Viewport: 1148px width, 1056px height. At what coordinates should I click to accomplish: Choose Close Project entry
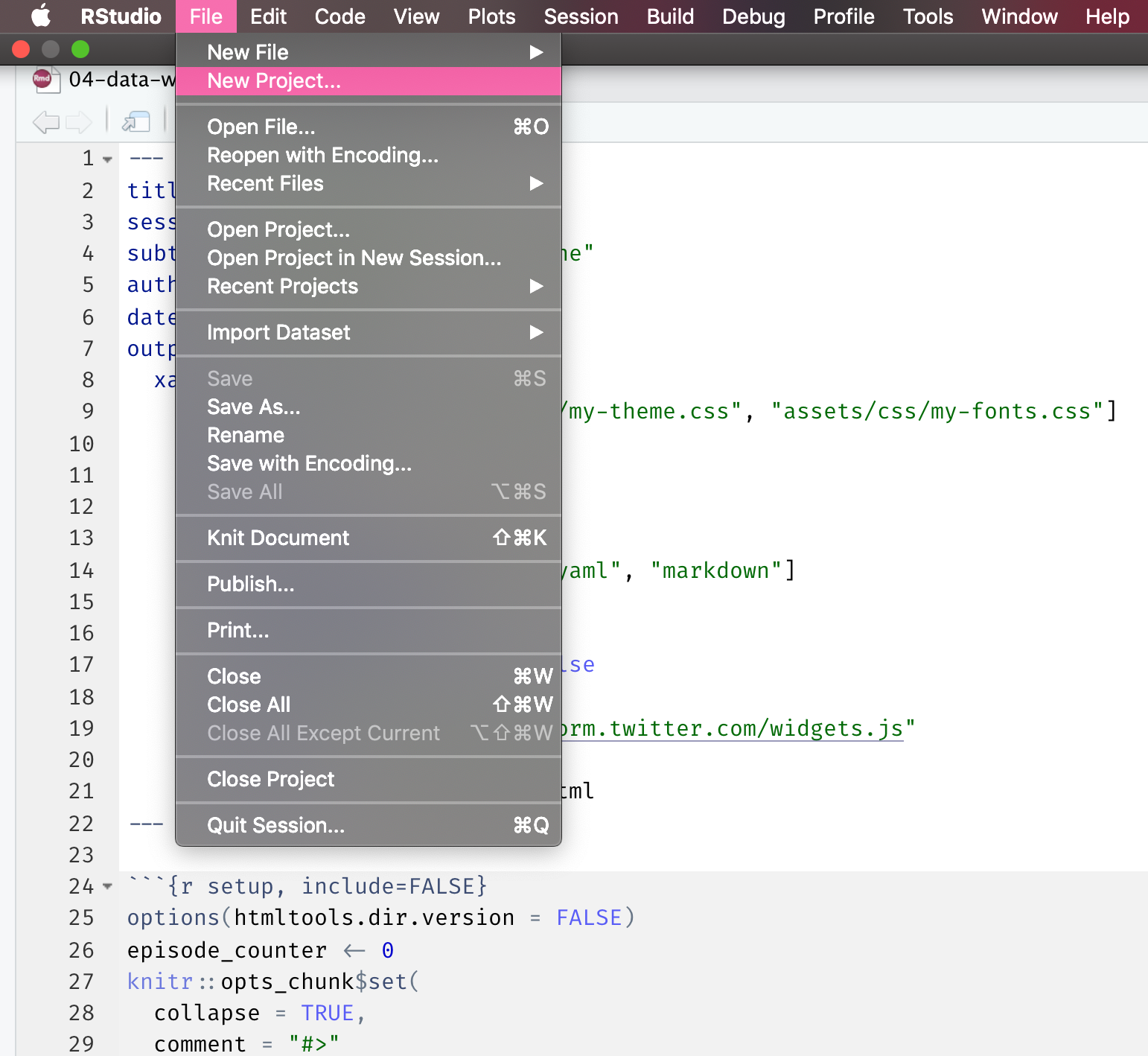(x=369, y=779)
